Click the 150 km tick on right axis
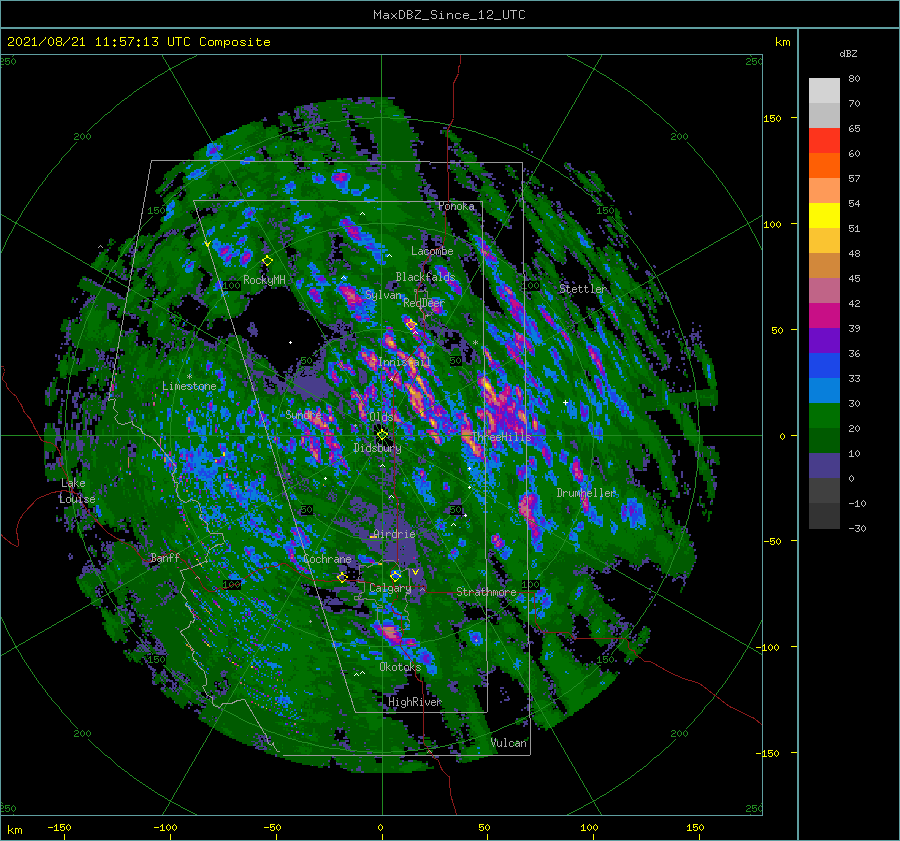The height and width of the screenshot is (841, 900). (773, 118)
